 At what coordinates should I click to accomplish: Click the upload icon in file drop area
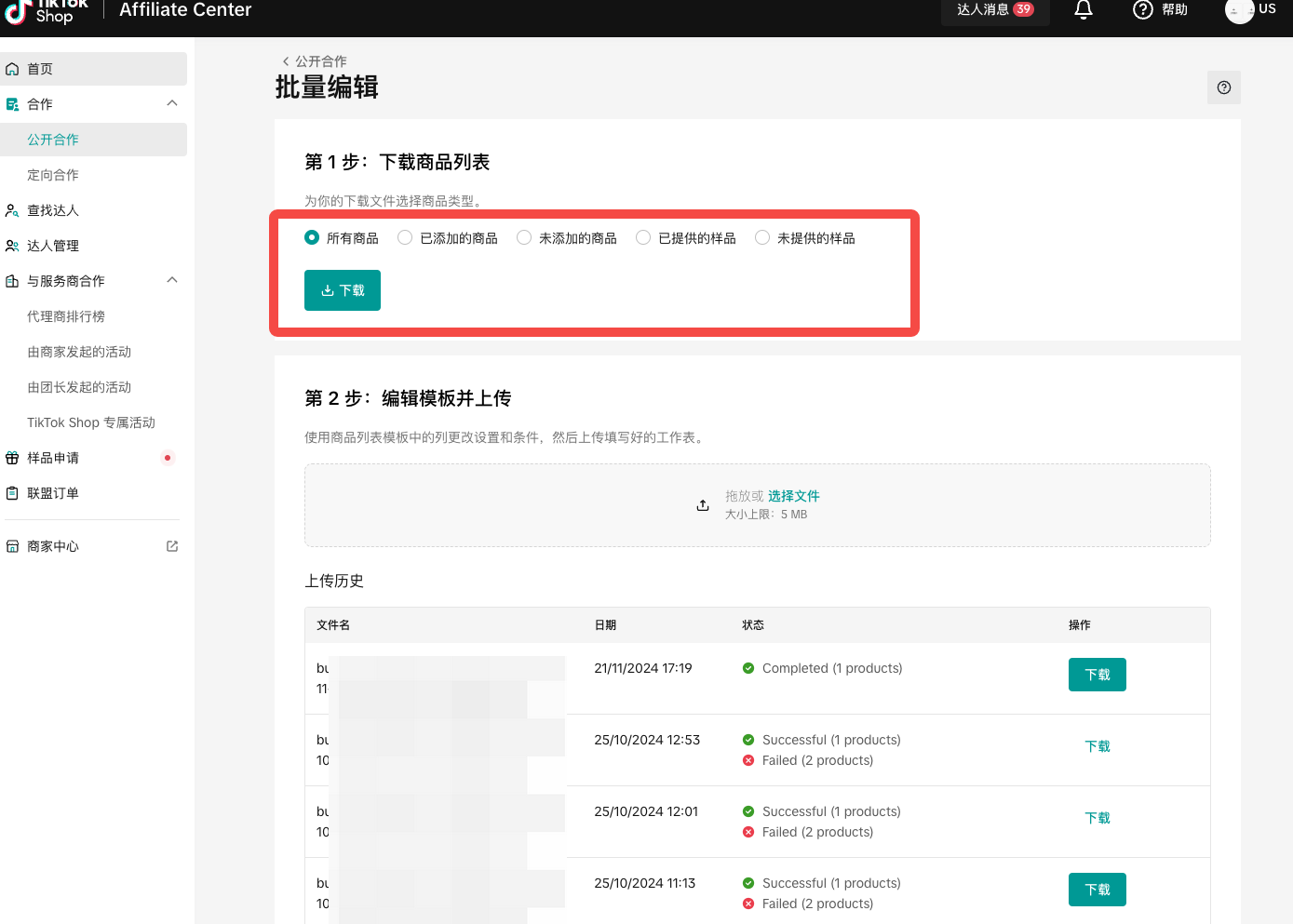[703, 505]
